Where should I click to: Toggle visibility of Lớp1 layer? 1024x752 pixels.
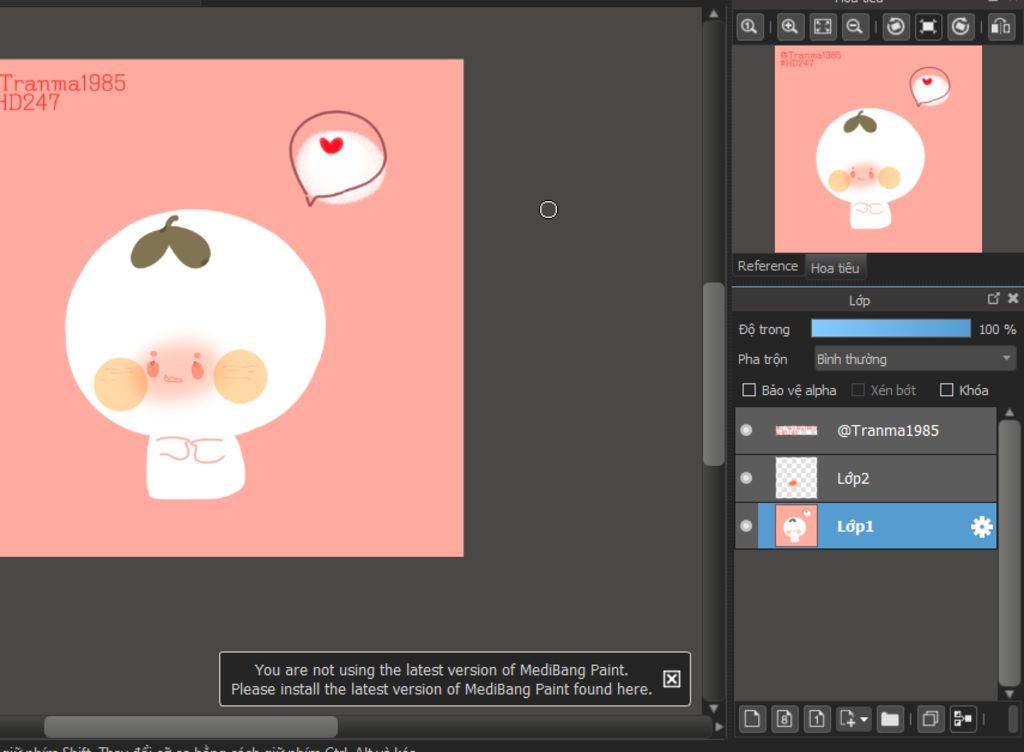(x=746, y=526)
